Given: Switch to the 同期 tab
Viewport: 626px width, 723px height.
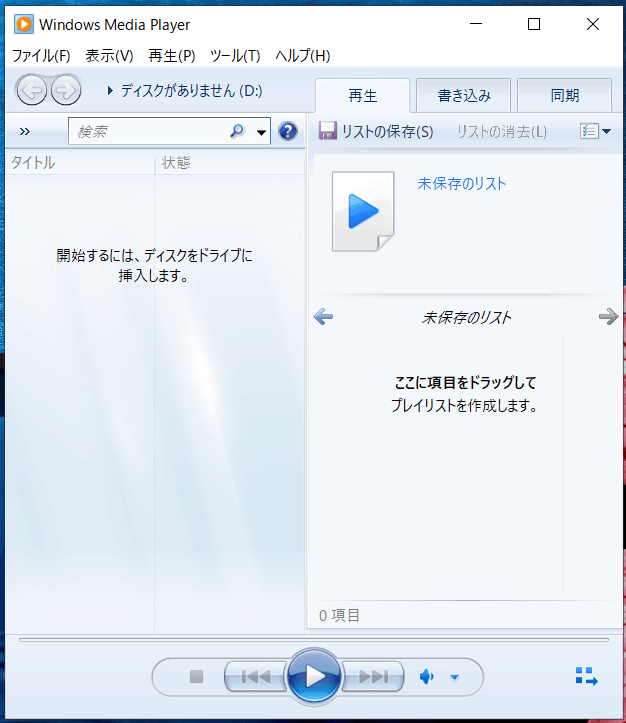Looking at the screenshot, I should tap(565, 95).
